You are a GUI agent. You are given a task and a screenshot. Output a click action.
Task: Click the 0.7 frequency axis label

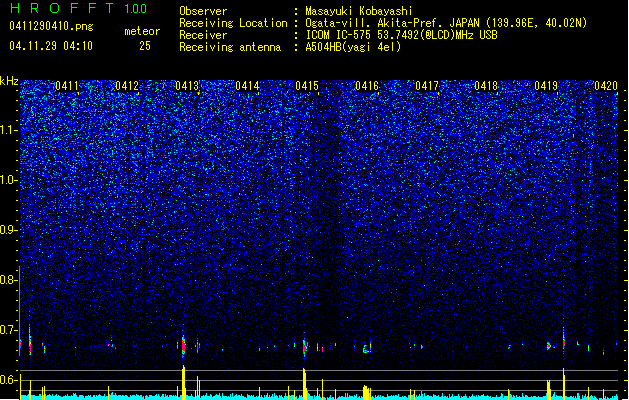pos(8,330)
